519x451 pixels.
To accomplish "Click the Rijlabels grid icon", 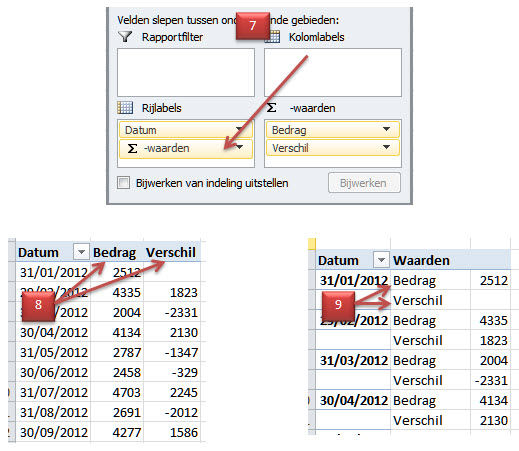I will click(x=125, y=108).
